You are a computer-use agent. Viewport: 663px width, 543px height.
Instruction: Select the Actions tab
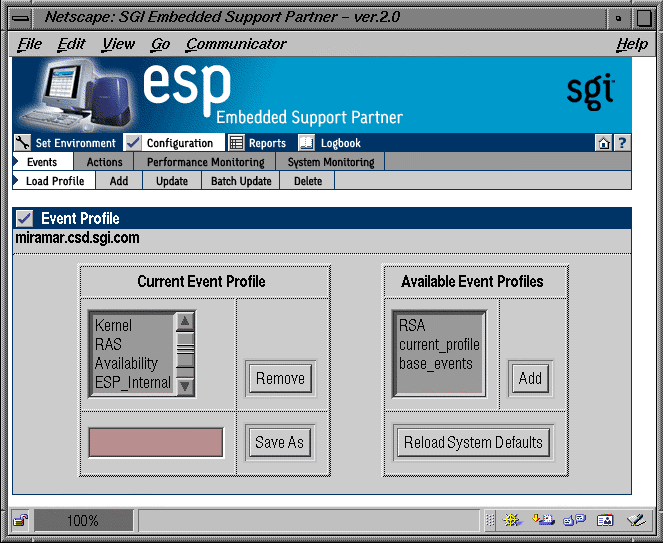104,162
